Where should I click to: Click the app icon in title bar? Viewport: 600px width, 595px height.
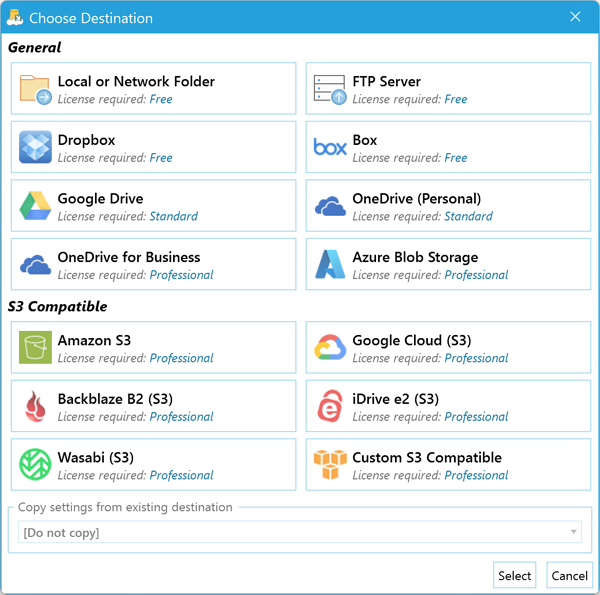tap(15, 17)
